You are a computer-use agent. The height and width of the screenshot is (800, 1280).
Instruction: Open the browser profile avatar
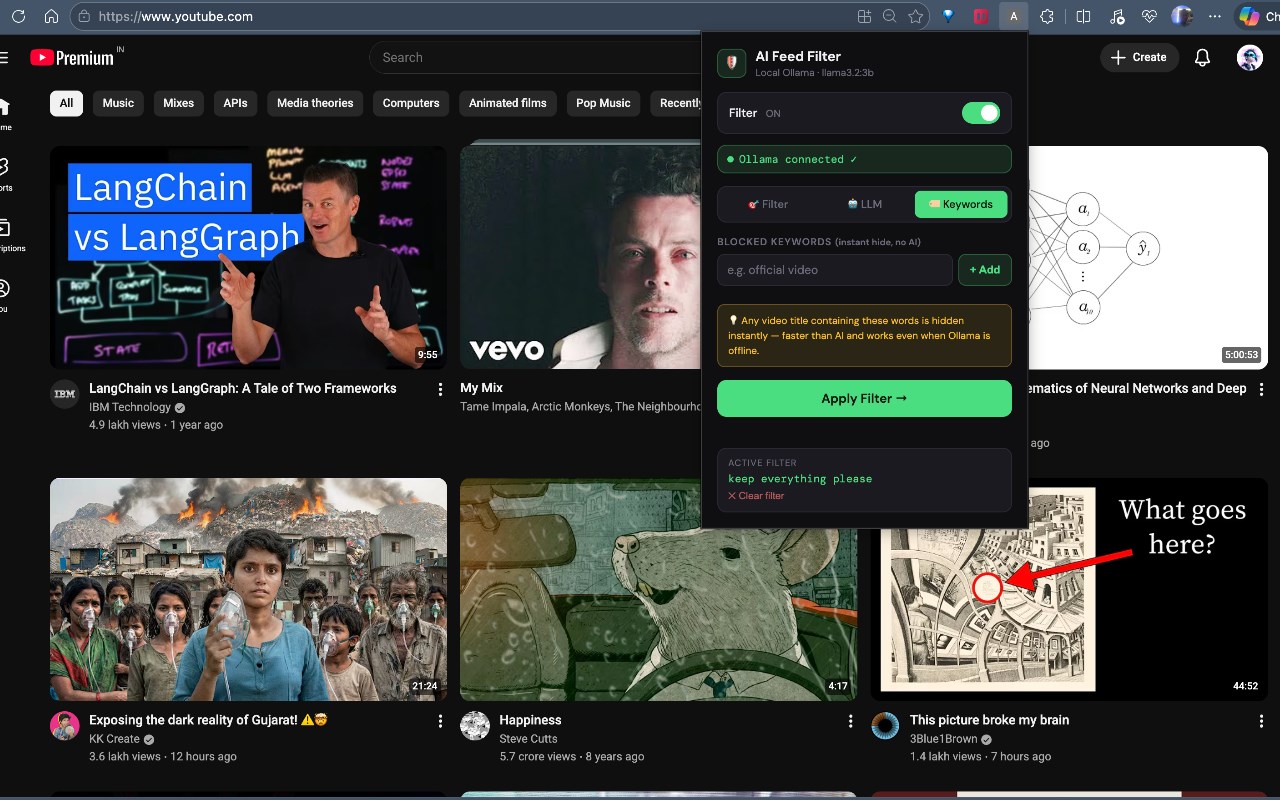(1182, 16)
